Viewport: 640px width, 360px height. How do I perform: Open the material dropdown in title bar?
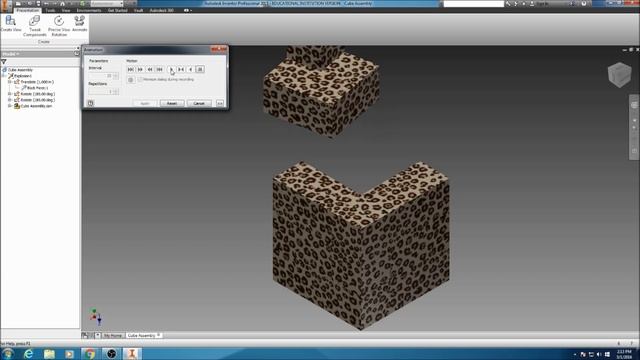click(107, 4)
